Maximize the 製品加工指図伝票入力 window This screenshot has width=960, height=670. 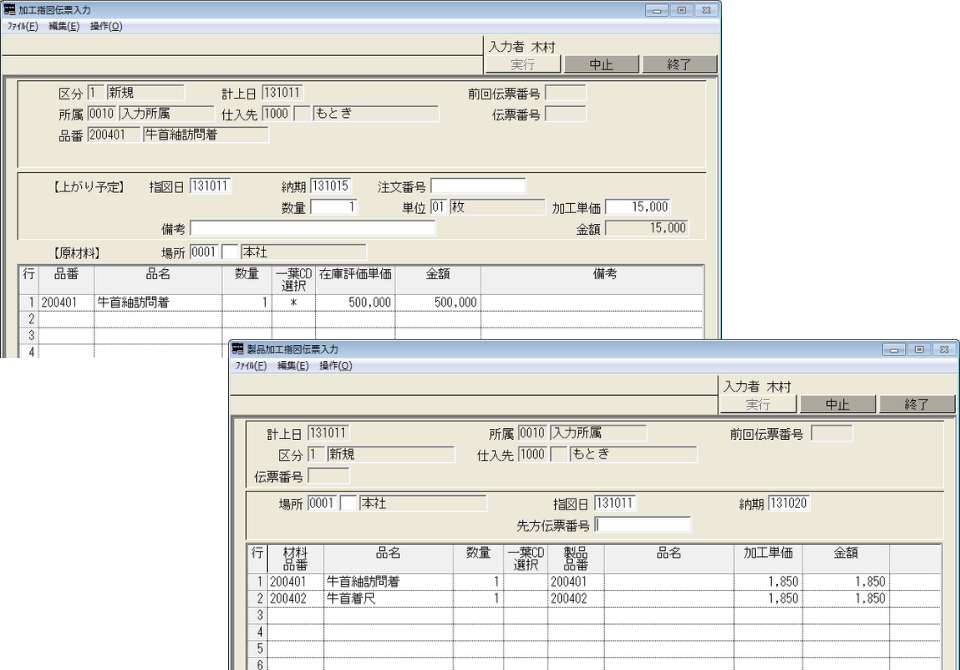click(917, 349)
